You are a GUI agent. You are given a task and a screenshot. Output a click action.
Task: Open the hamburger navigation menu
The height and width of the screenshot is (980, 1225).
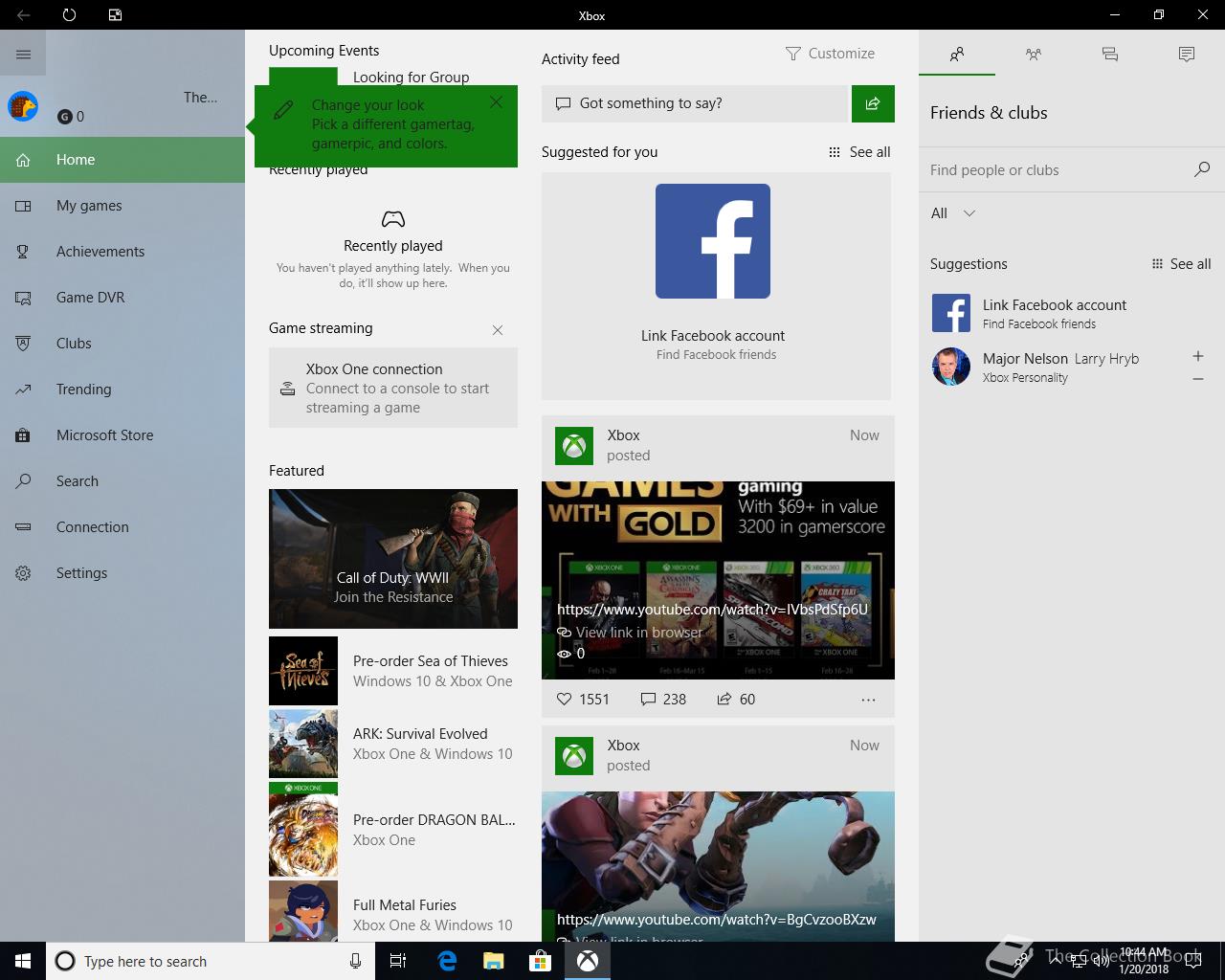click(x=23, y=55)
